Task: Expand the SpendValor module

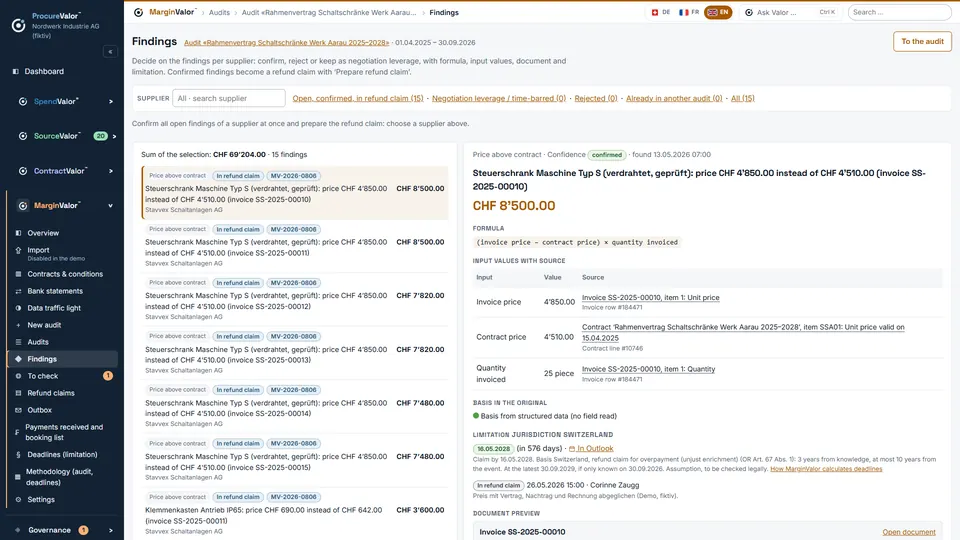Action: pos(111,102)
